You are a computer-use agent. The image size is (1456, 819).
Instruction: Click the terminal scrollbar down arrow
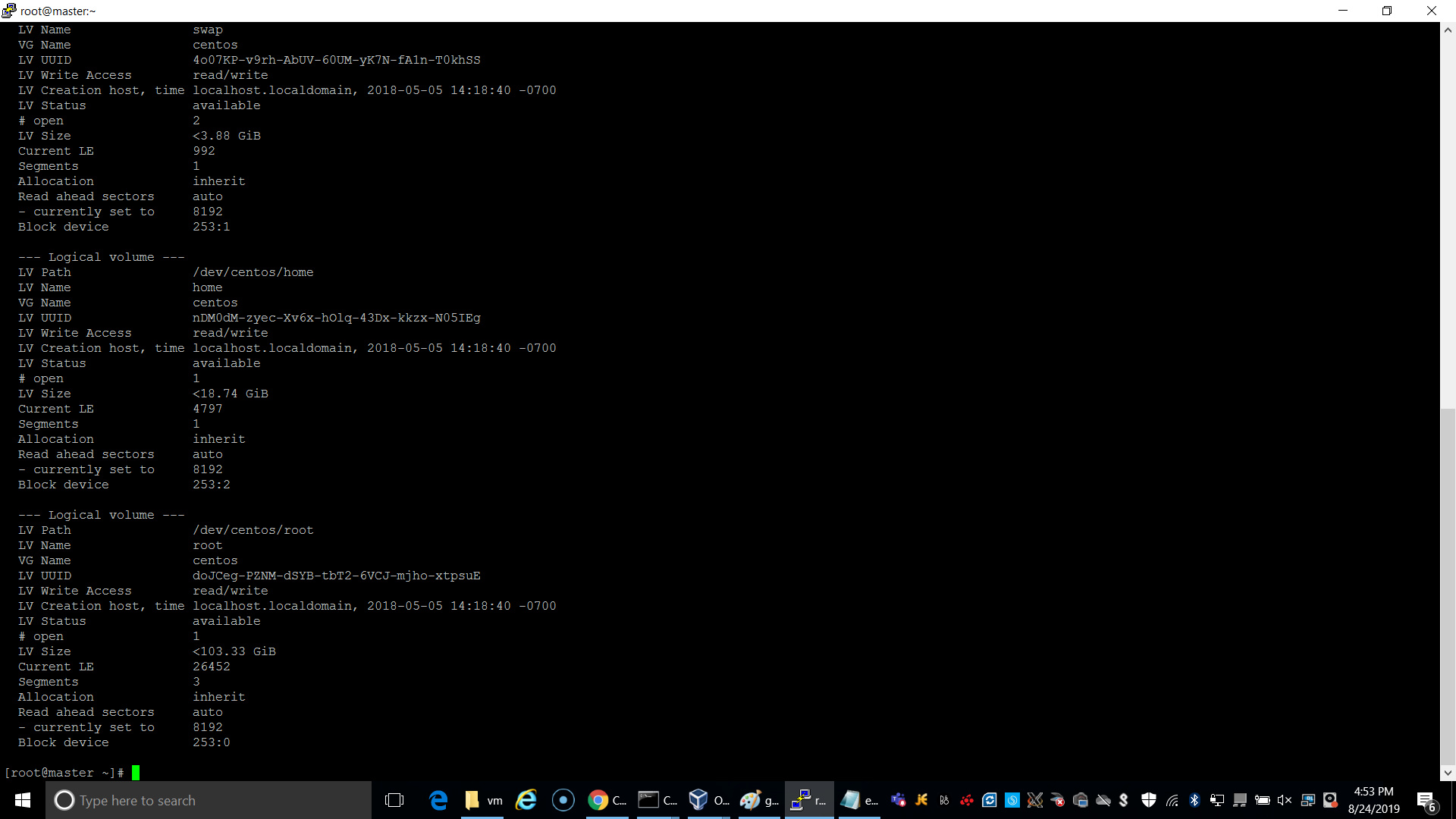click(x=1448, y=773)
